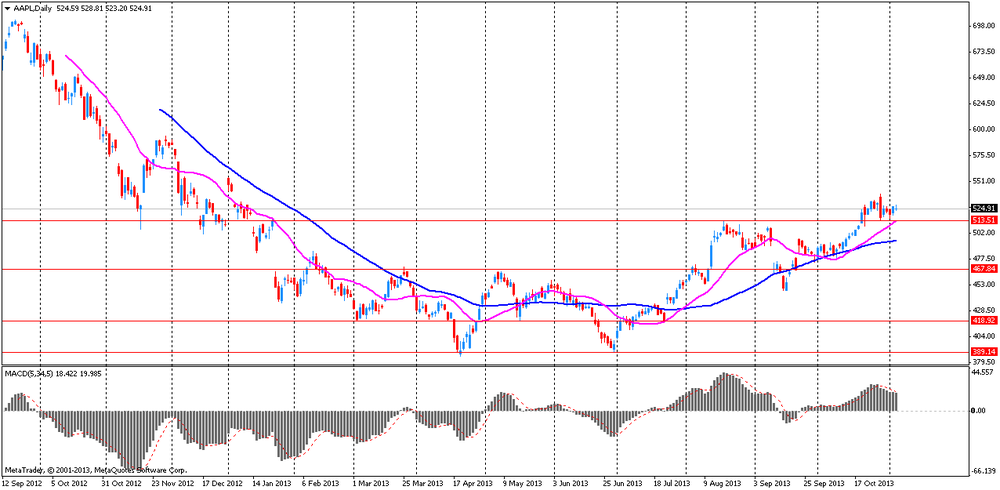The height and width of the screenshot is (490, 1000).
Task: Click the 9 May 2013 date label
Action: (523, 484)
